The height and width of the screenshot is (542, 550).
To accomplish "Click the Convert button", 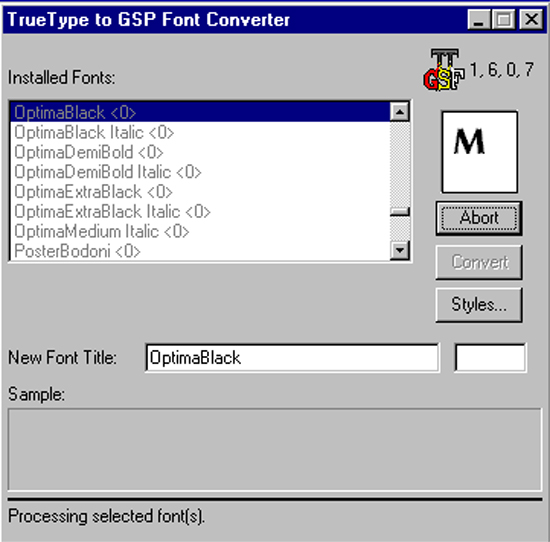I will click(x=479, y=262).
